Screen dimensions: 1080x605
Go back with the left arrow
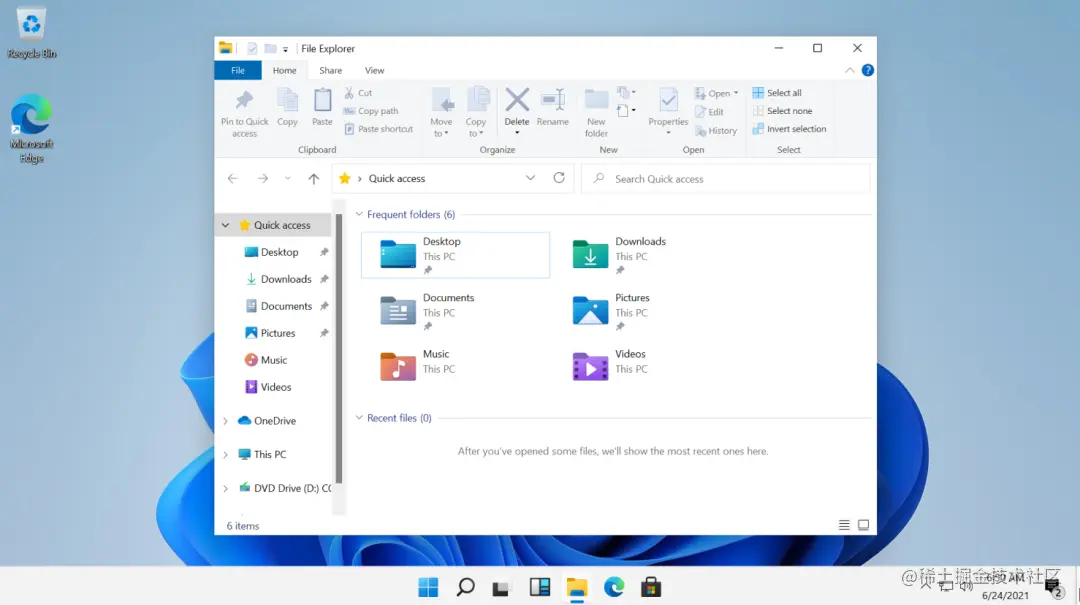point(233,178)
